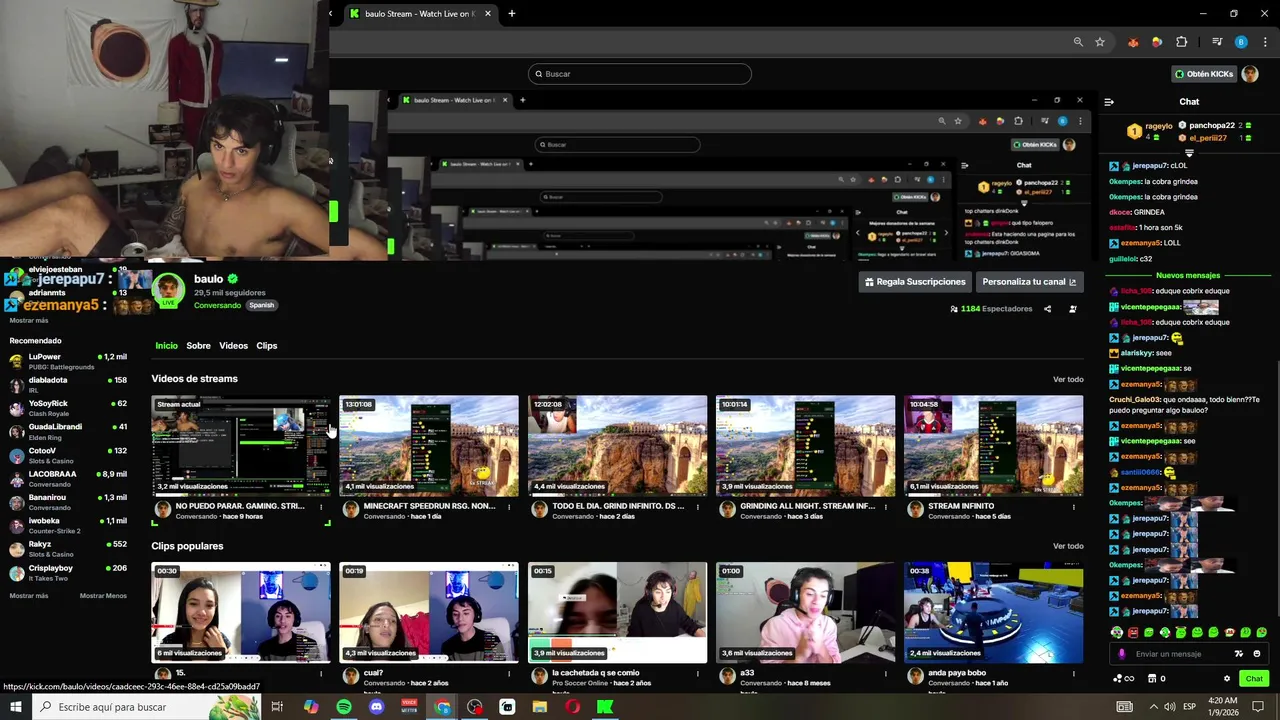Image resolution: width=1280 pixels, height=720 pixels.
Task: Open media control playlist icon in toolbar
Action: (1217, 42)
